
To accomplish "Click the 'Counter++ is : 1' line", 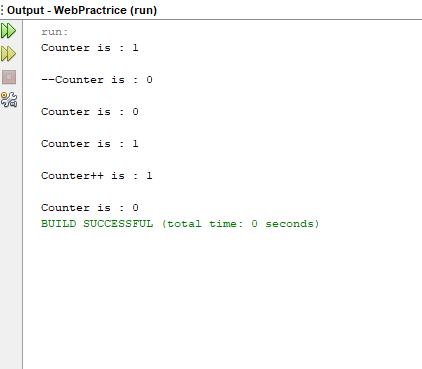I will tap(97, 176).
